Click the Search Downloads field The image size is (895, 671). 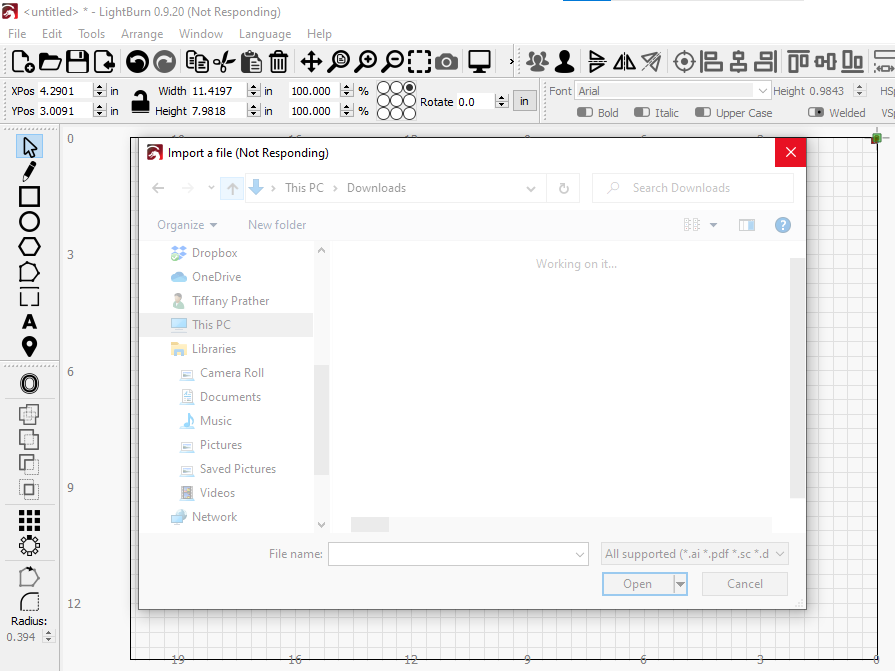(692, 188)
